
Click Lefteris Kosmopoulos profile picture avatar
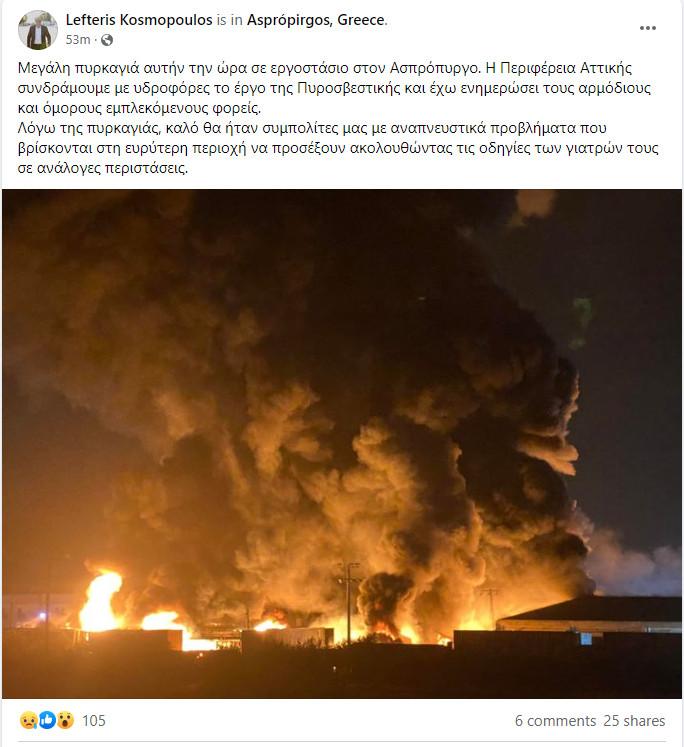click(x=38, y=30)
